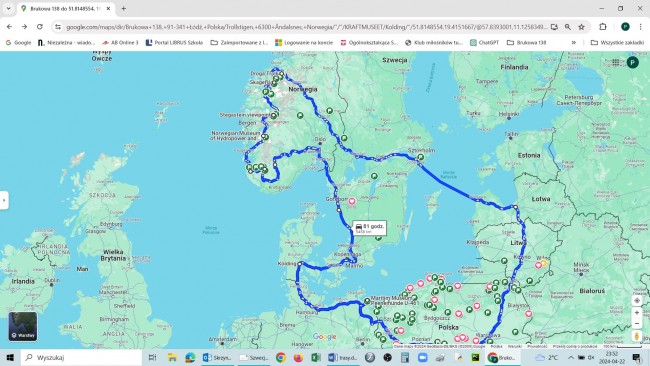This screenshot has width=650, height=366.
Task: Click the address bar URL field
Action: [306, 27]
